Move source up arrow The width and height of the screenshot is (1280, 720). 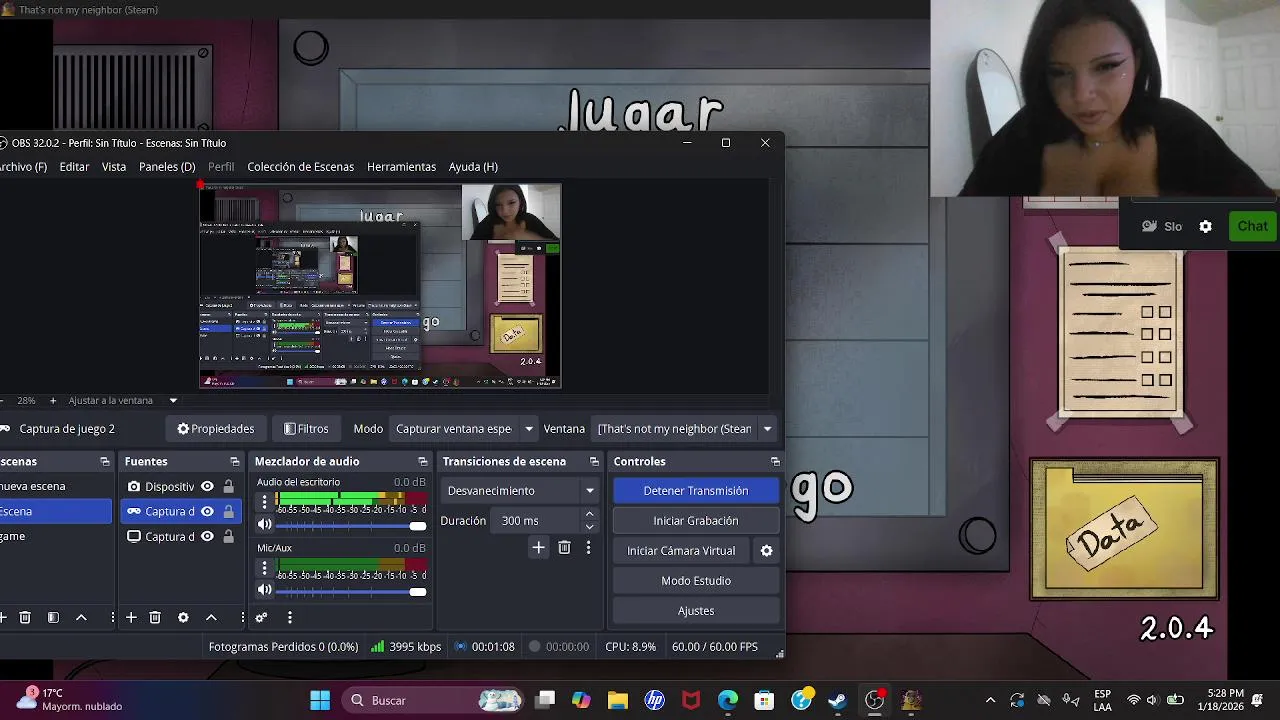pyautogui.click(x=211, y=618)
